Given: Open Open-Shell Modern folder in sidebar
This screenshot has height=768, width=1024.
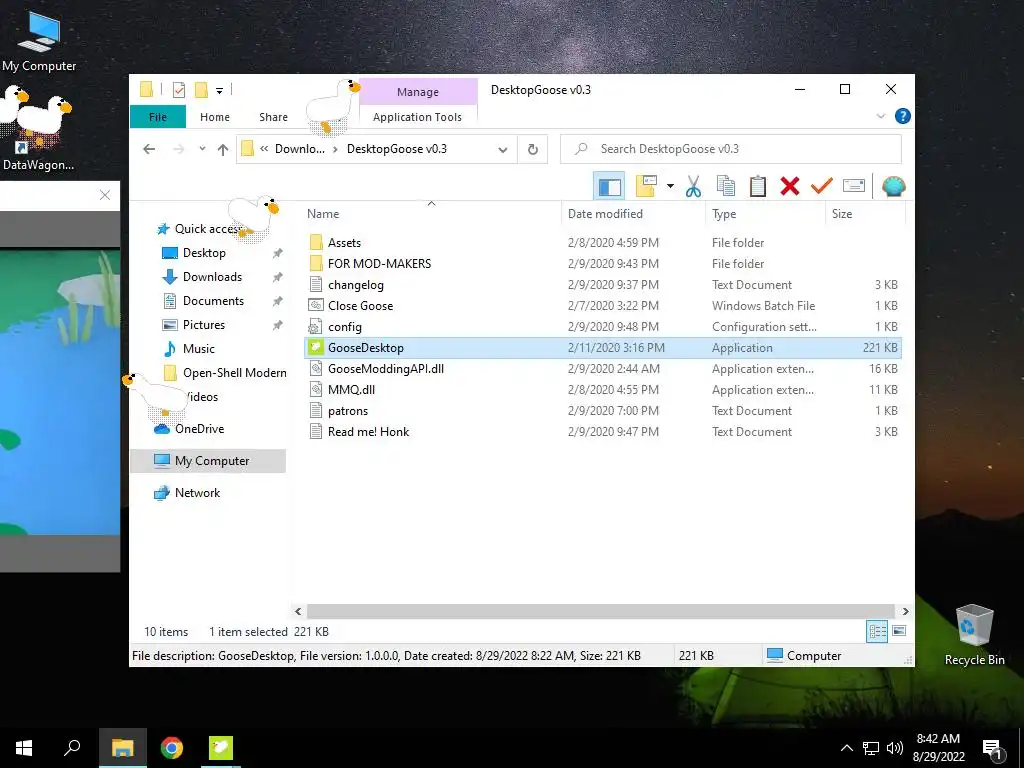Looking at the screenshot, I should [x=234, y=373].
